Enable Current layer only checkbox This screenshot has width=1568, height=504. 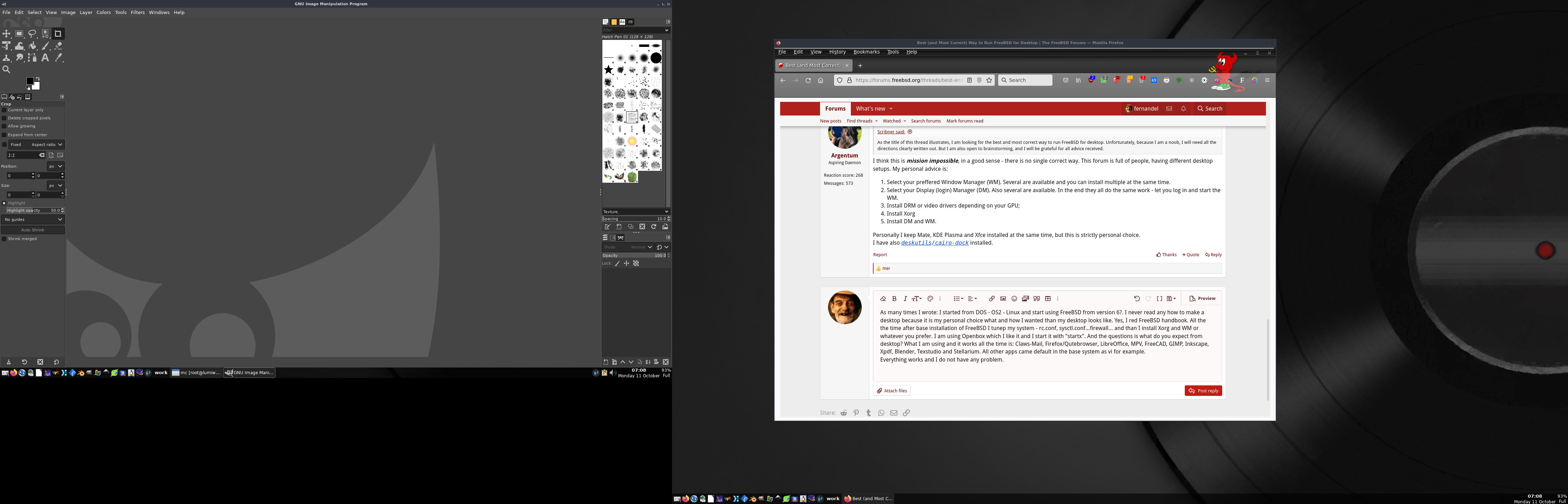tap(4, 110)
